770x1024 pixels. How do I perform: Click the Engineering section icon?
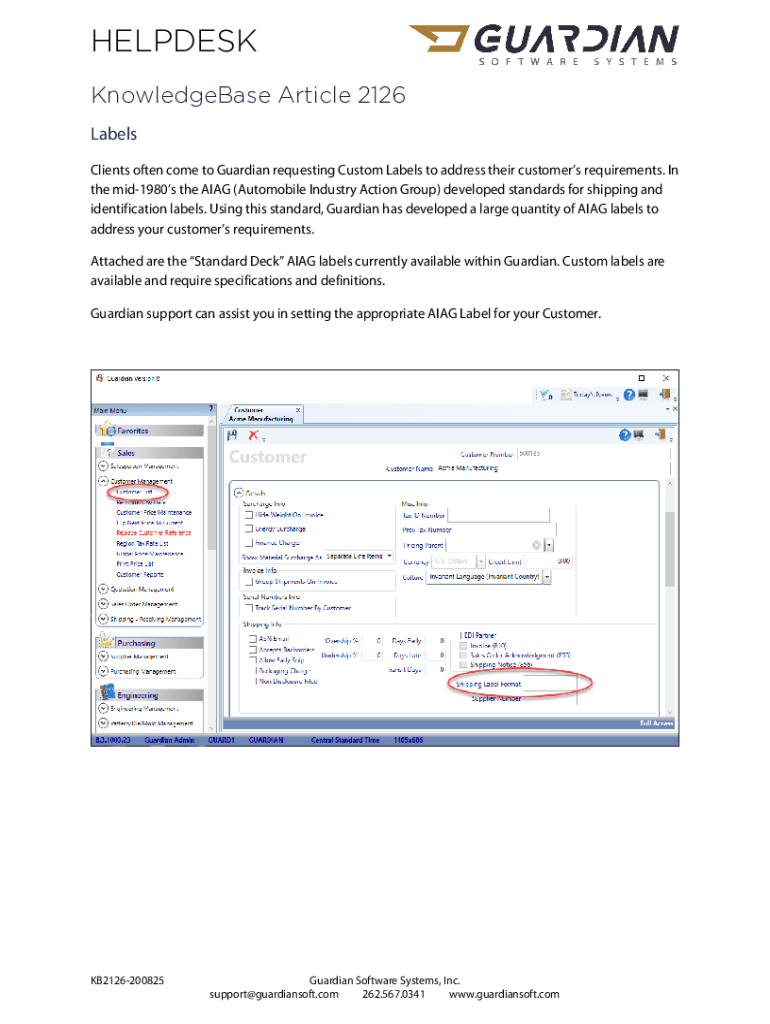point(106,694)
